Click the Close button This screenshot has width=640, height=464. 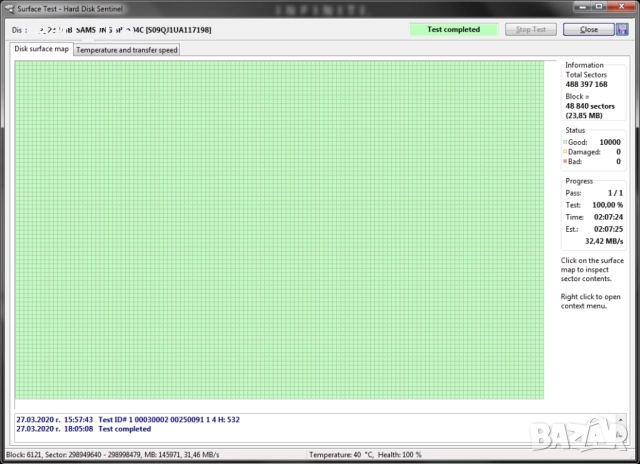pyautogui.click(x=587, y=29)
